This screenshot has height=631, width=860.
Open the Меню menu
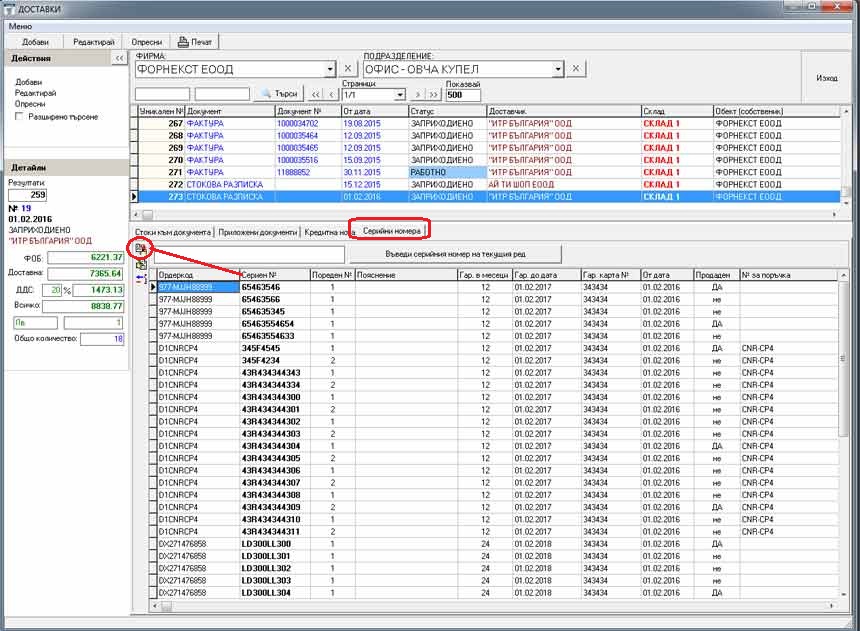click(x=20, y=26)
